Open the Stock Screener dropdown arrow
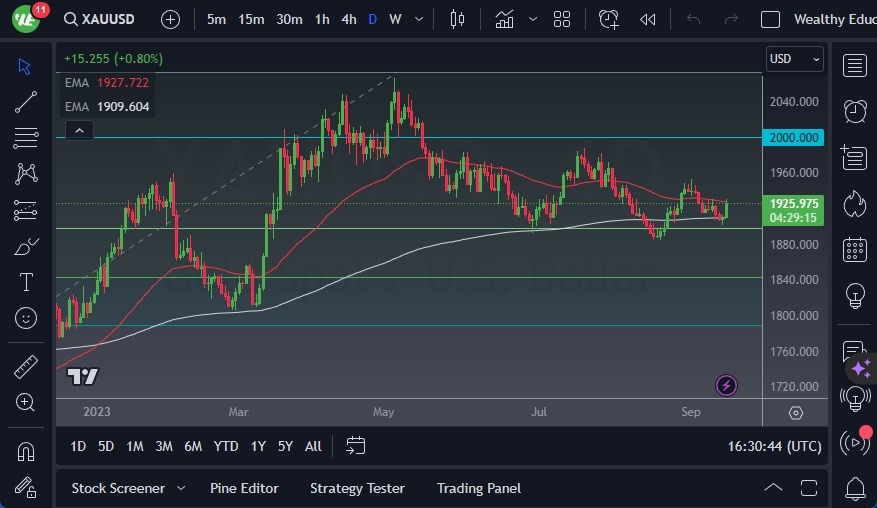Viewport: 877px width, 508px height. [181, 488]
